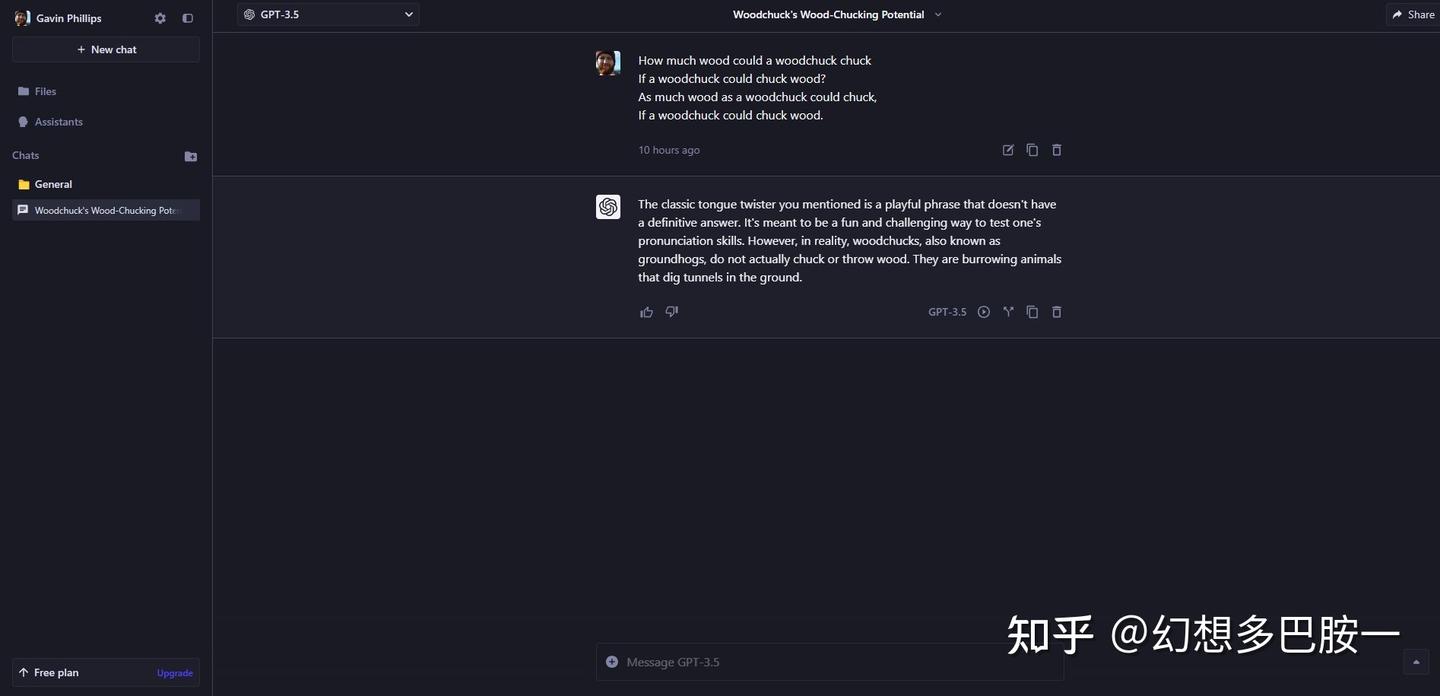
Task: Expand the message input send options
Action: pos(1415,661)
